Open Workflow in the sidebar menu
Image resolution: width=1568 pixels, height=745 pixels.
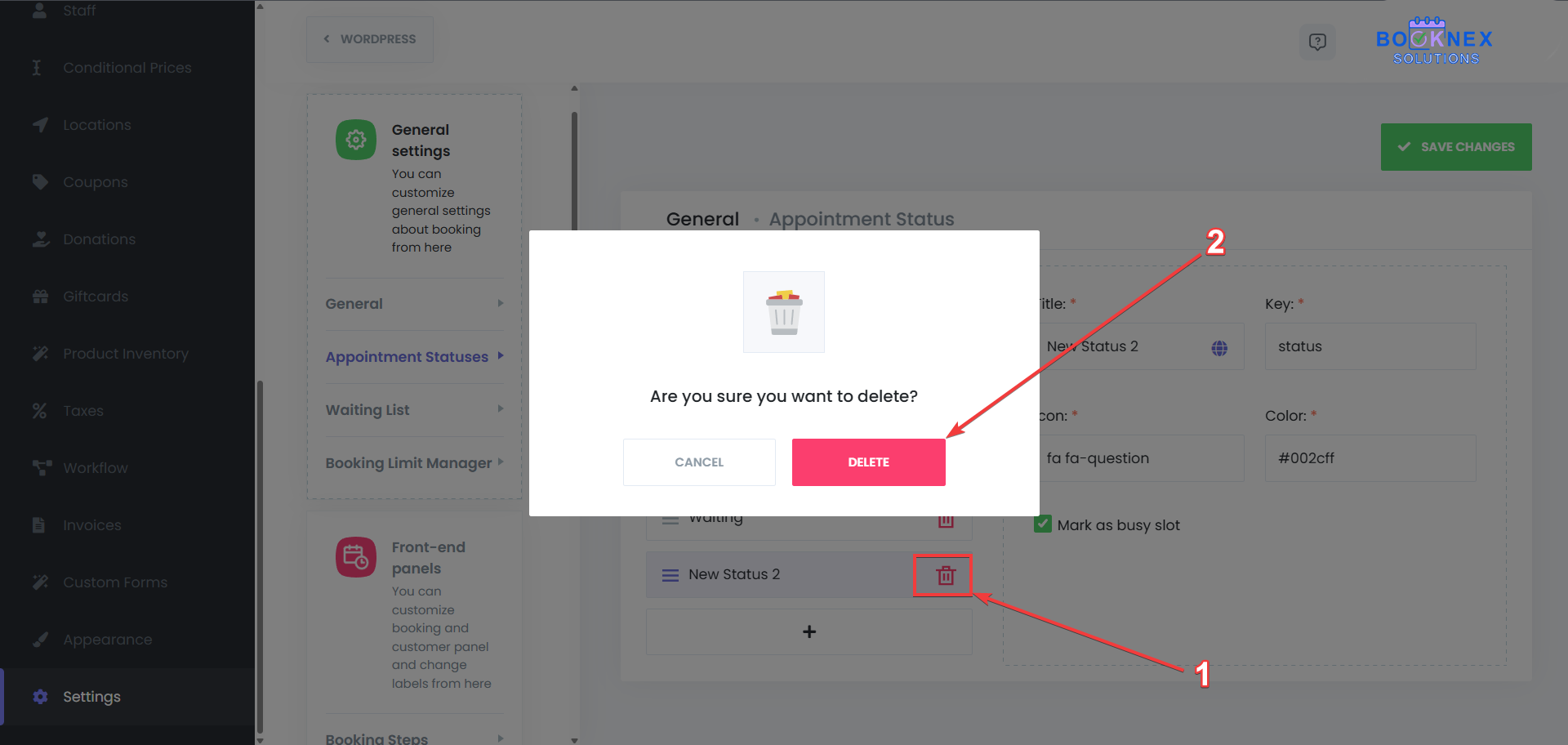95,468
